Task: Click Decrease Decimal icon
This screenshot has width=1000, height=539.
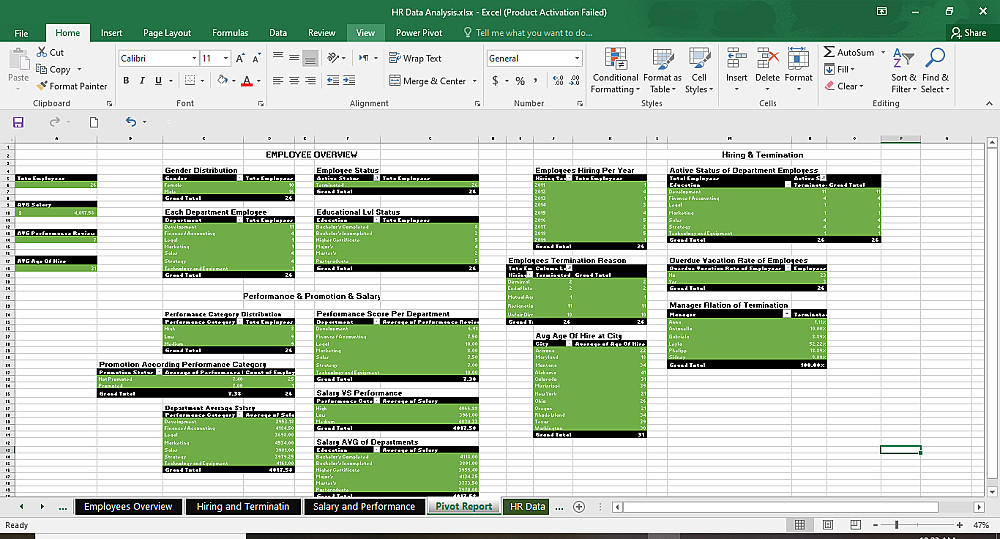Action: 574,80
